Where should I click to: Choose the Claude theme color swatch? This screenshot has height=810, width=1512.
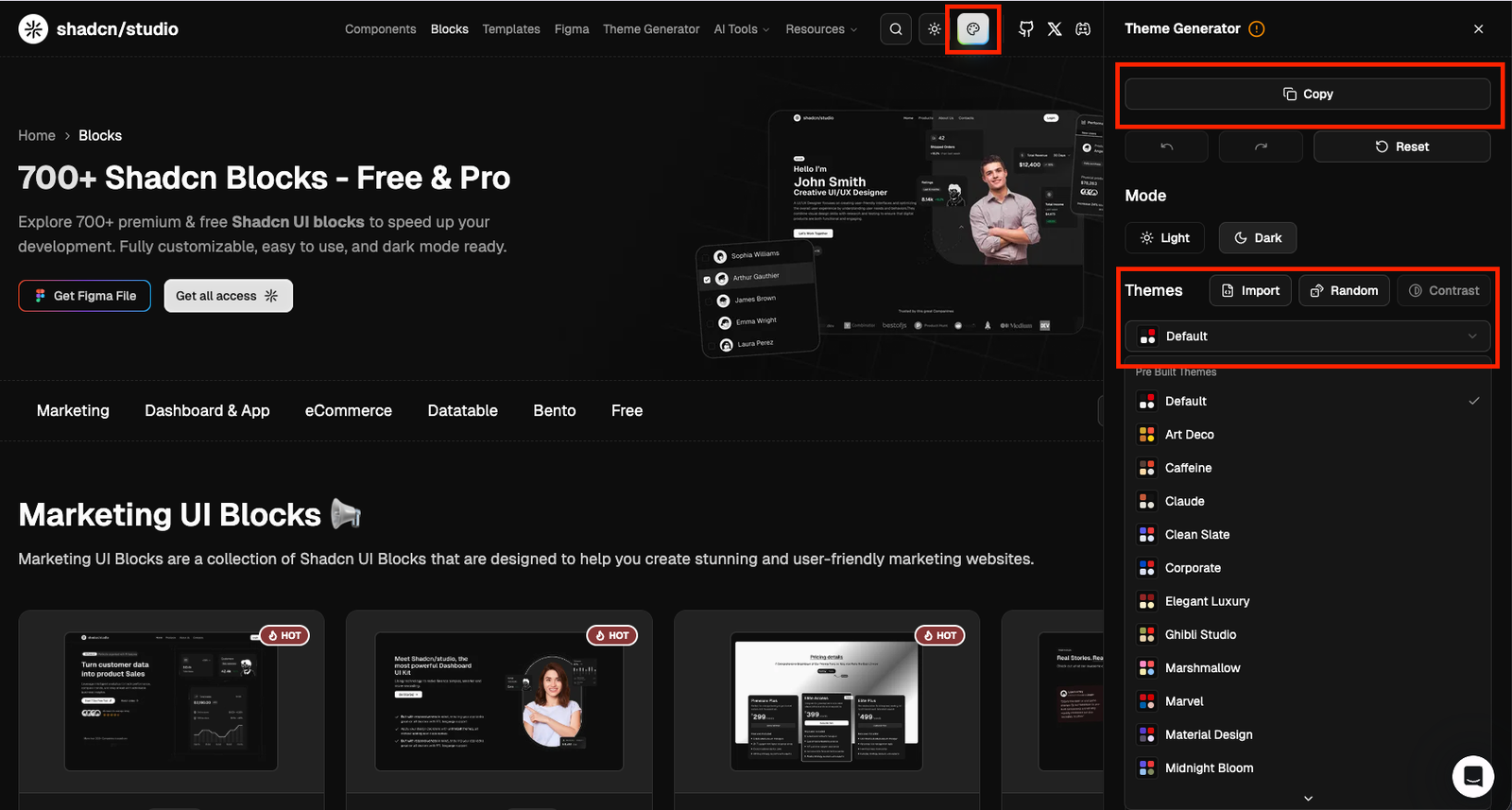pyautogui.click(x=1146, y=502)
